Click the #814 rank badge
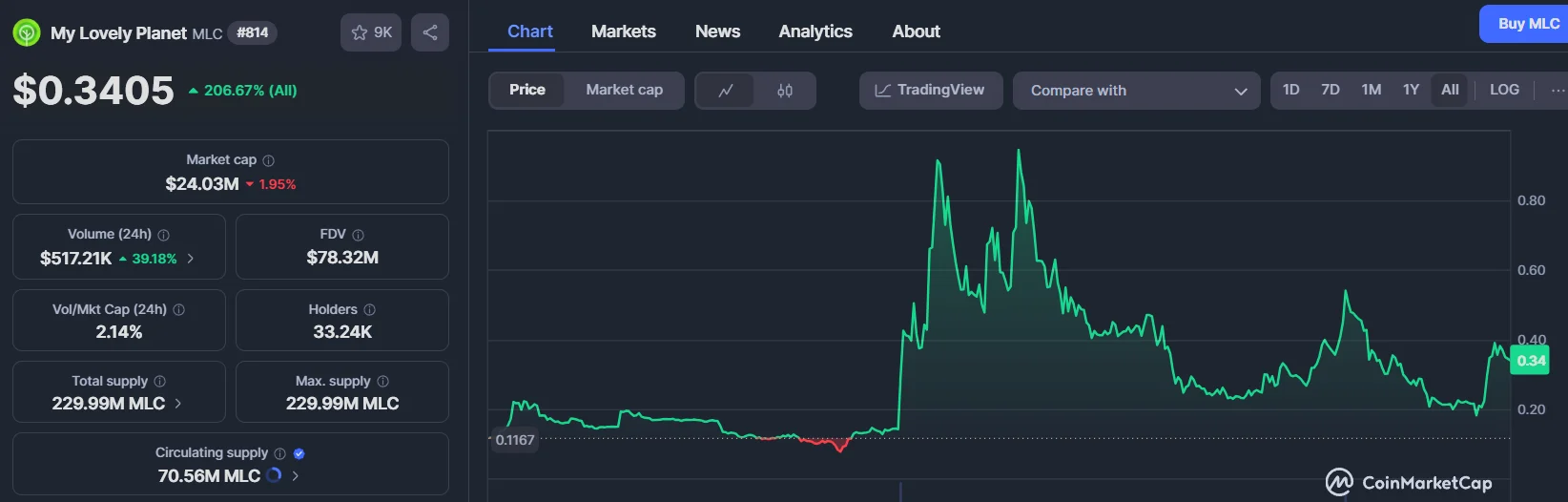The height and width of the screenshot is (502, 1568). coord(253,32)
